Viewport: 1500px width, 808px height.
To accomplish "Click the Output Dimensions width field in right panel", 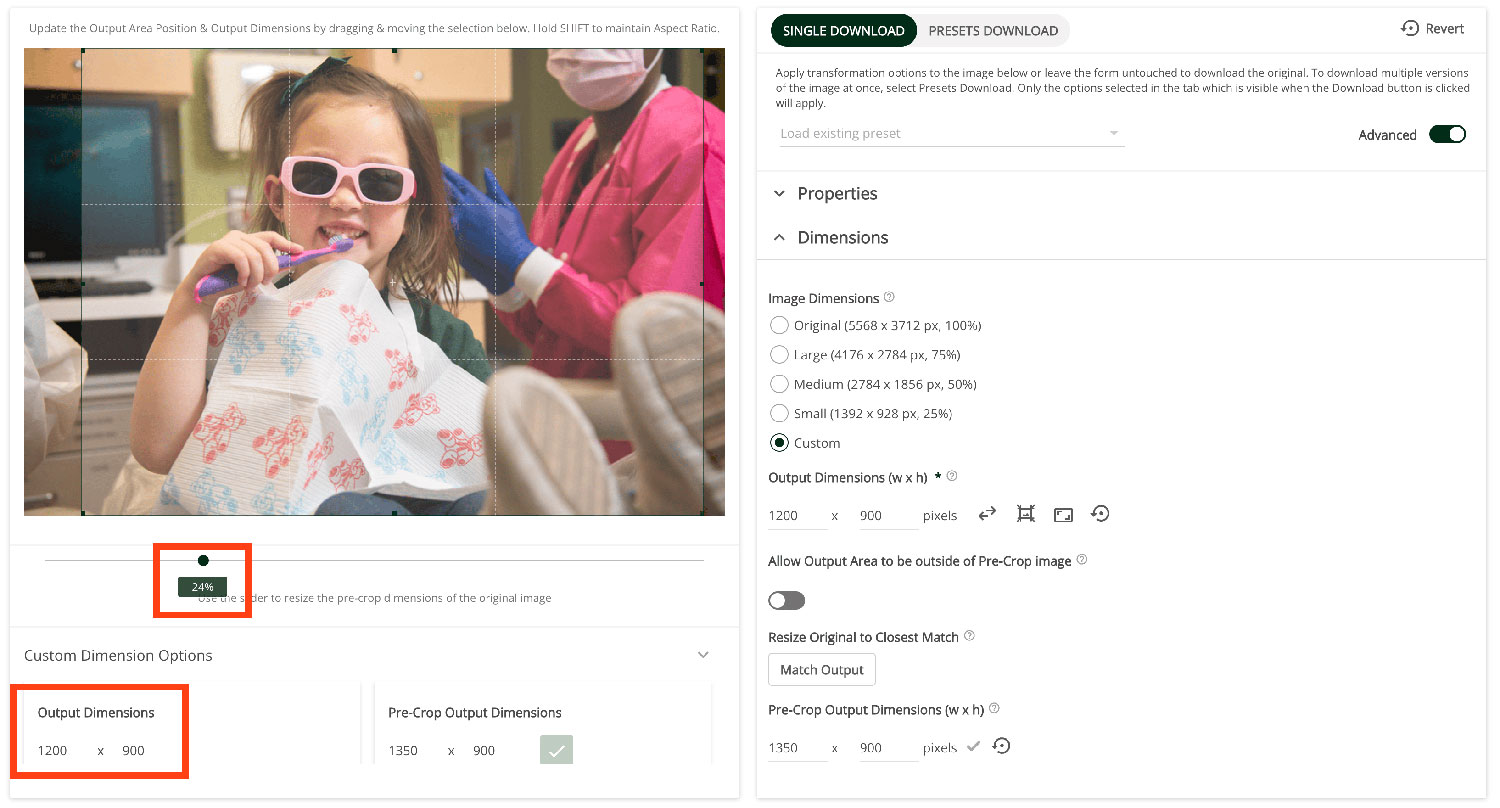I will pos(795,516).
